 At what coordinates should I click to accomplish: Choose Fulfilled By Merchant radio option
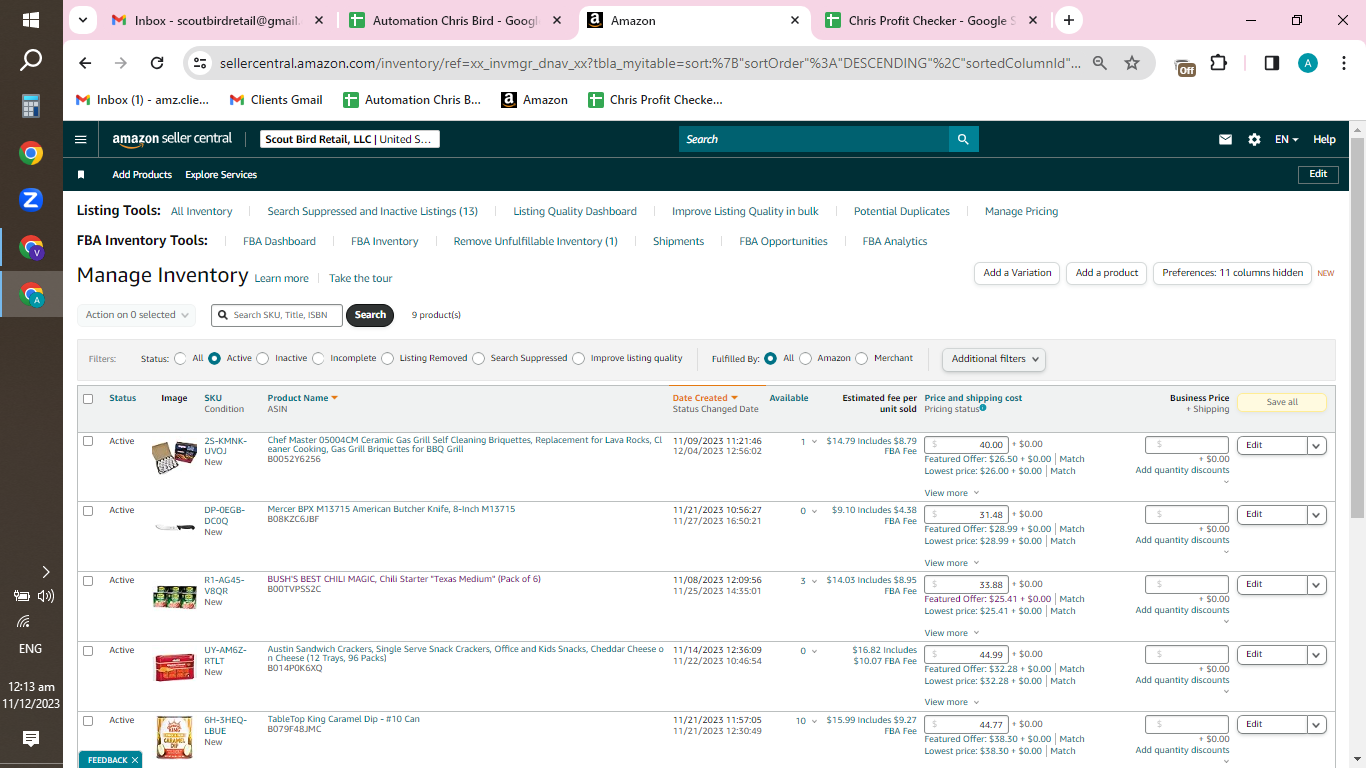click(862, 358)
